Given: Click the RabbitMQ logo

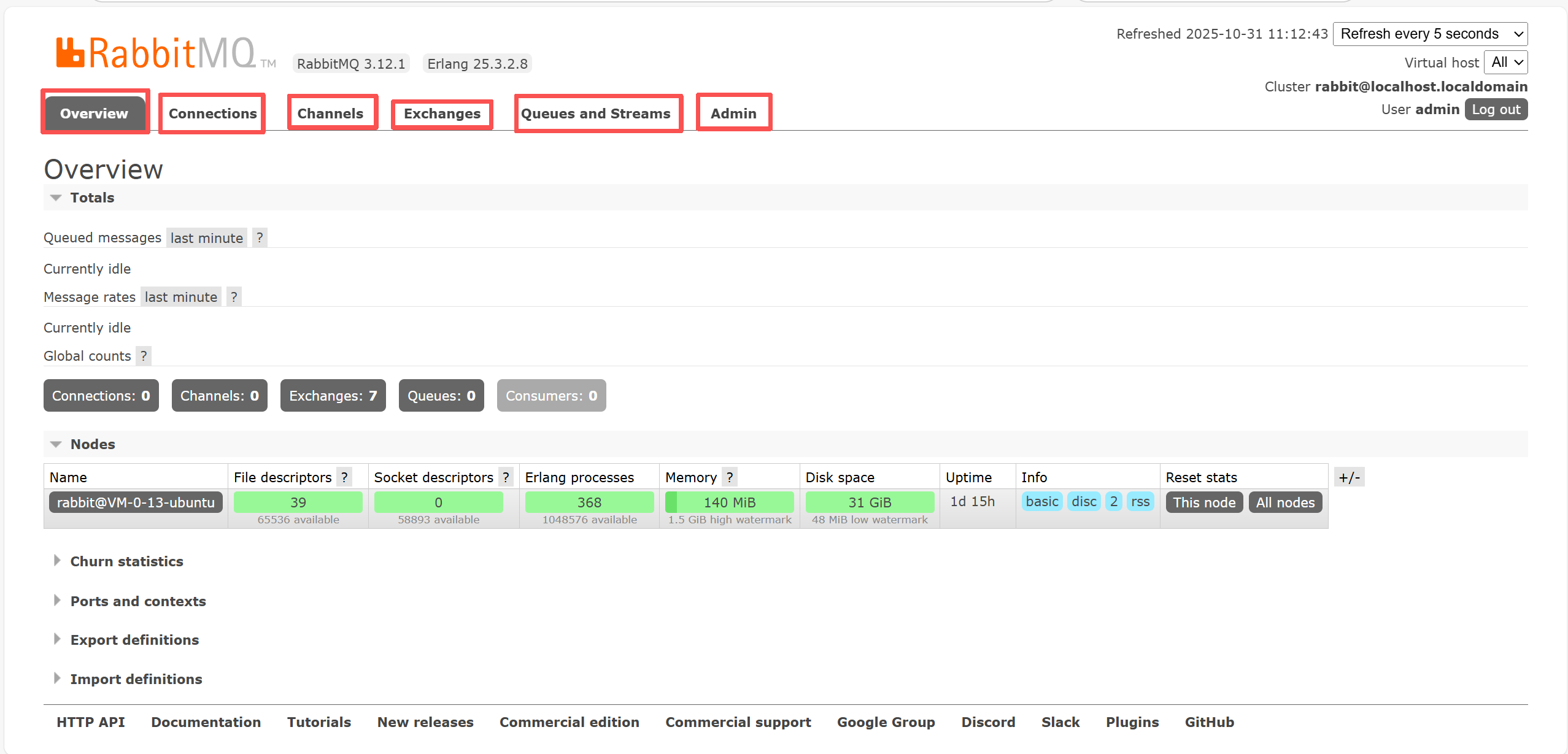Looking at the screenshot, I should point(156,53).
